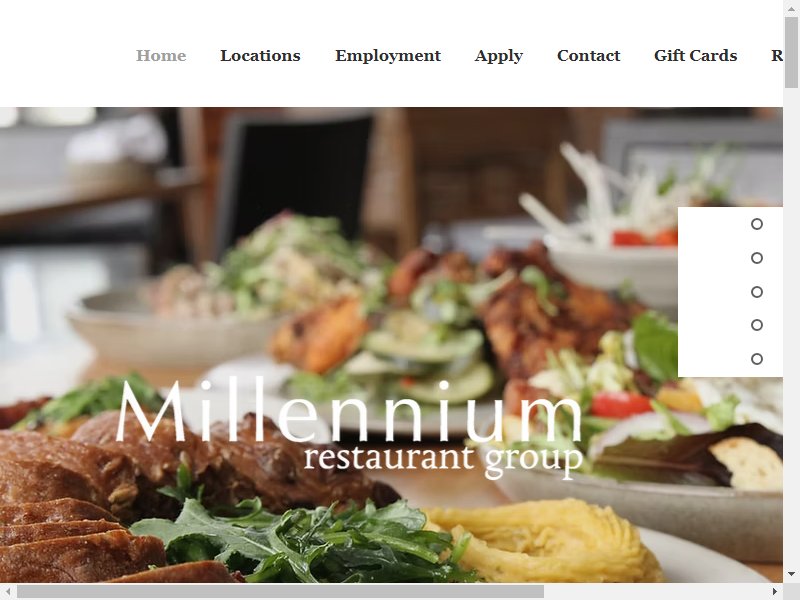The image size is (800, 600).
Task: Click the white bullet list panel
Action: click(x=730, y=292)
